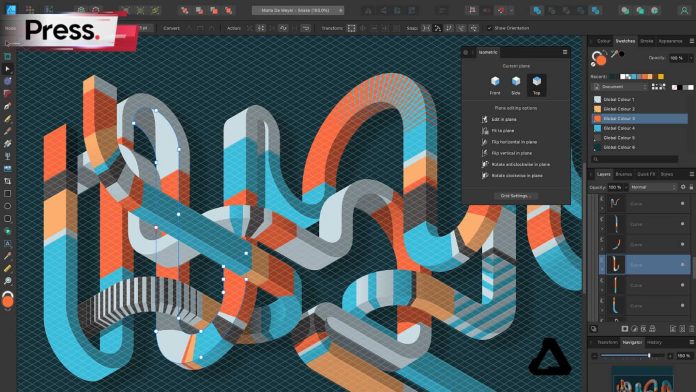Open the snapping options dropdown arrow
This screenshot has height=392, width=696.
click(511, 10)
